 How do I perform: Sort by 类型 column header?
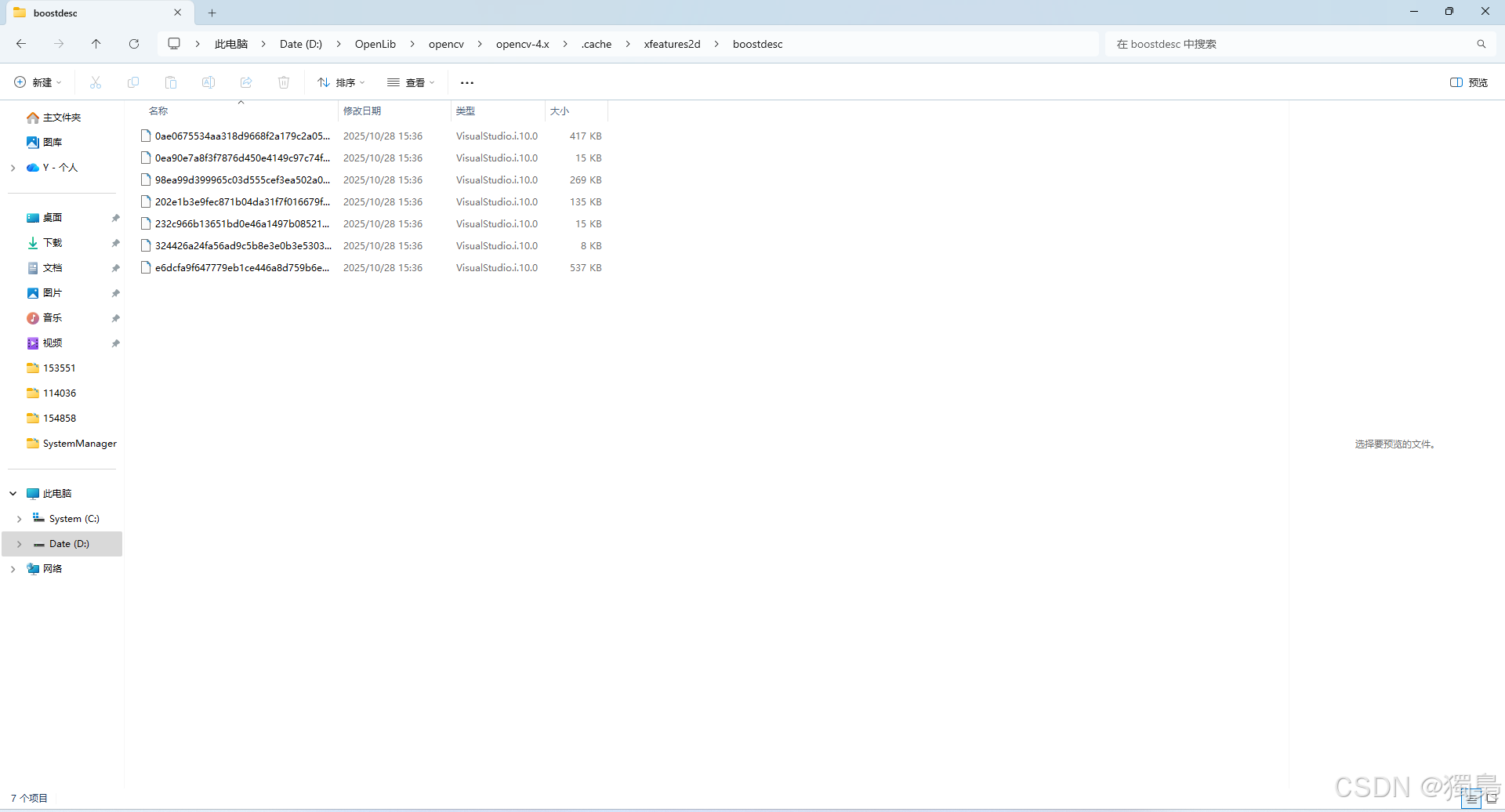coord(466,111)
